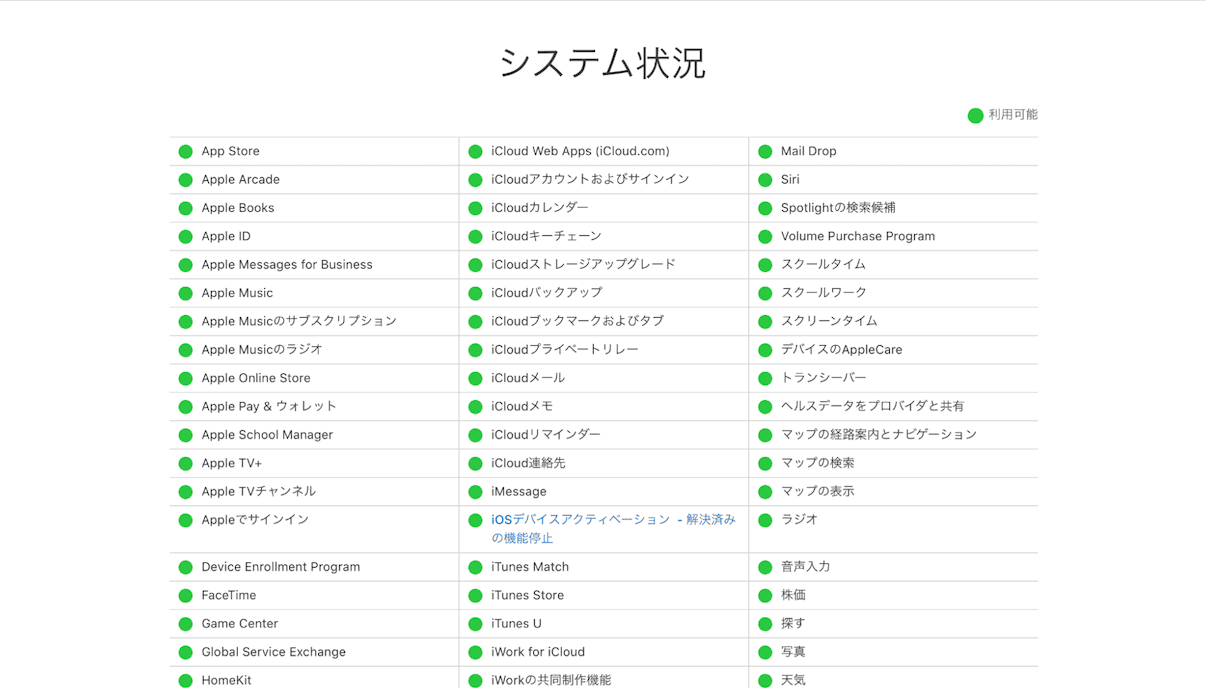
Task: Click the Appleでサインイン text
Action: click(x=255, y=519)
